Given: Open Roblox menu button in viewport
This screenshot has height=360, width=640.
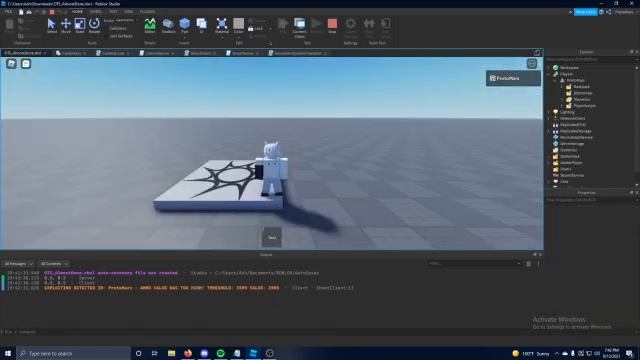Looking at the screenshot, I should pos(11,64).
